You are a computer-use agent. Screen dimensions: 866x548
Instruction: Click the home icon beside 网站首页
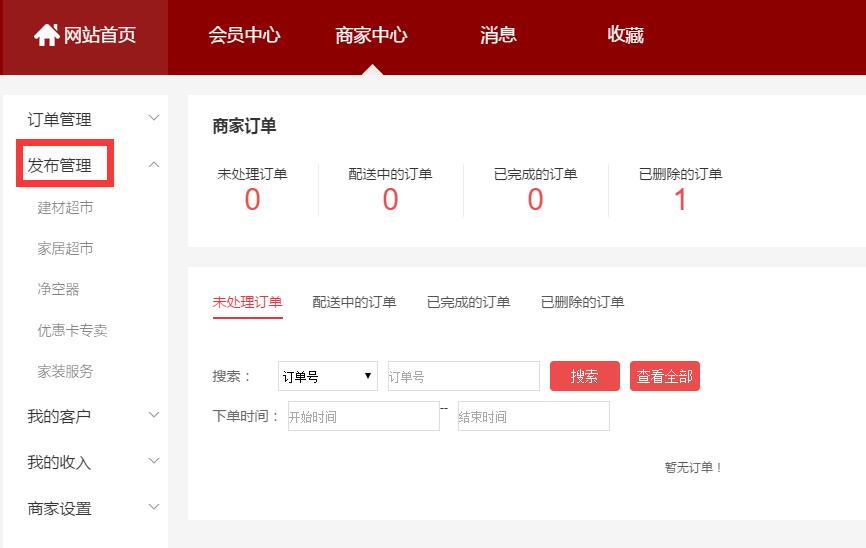46,35
